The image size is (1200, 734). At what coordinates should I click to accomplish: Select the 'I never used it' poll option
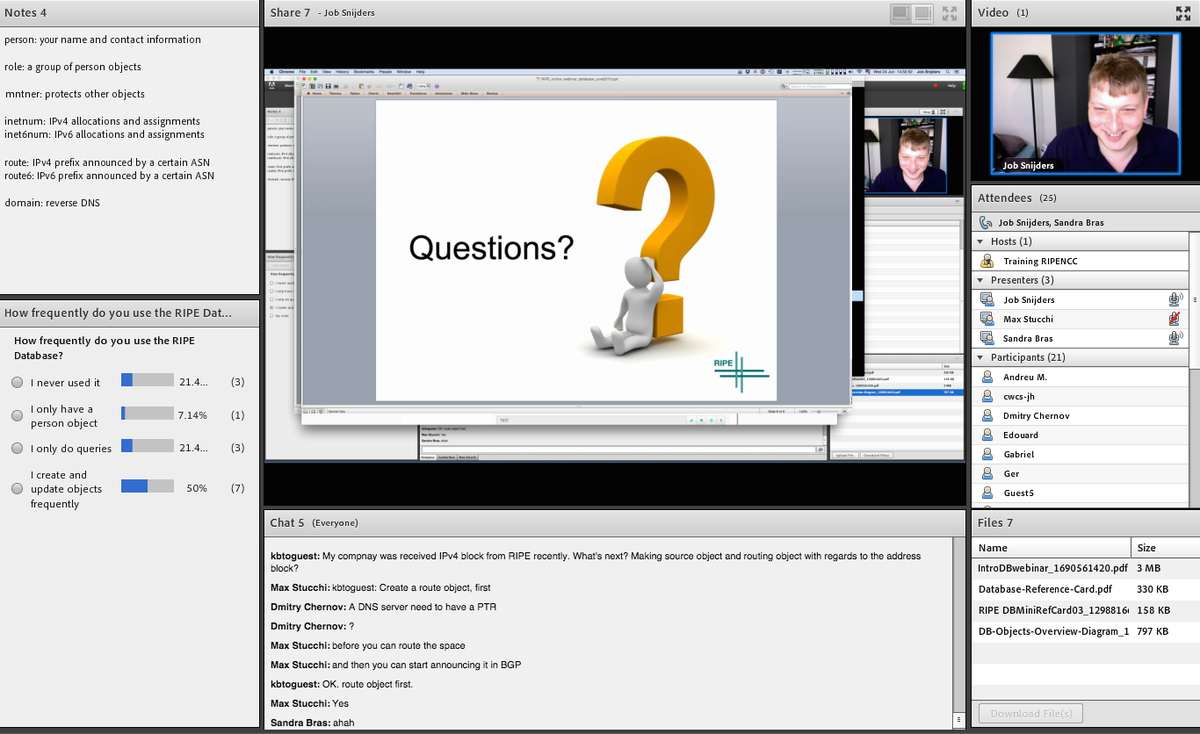[x=17, y=382]
